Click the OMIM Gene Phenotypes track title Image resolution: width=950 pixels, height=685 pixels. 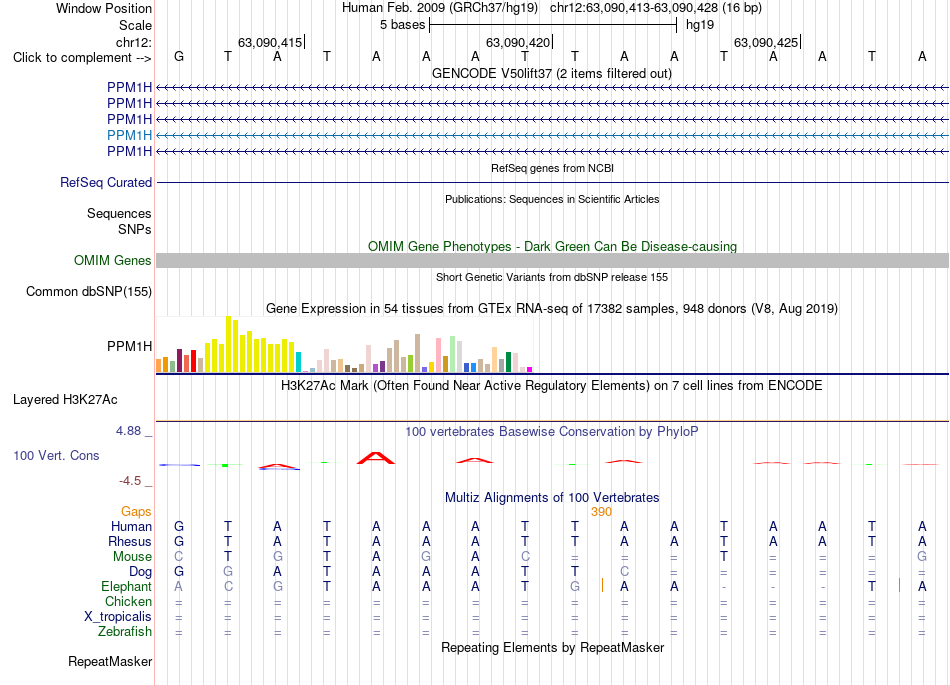pos(552,247)
